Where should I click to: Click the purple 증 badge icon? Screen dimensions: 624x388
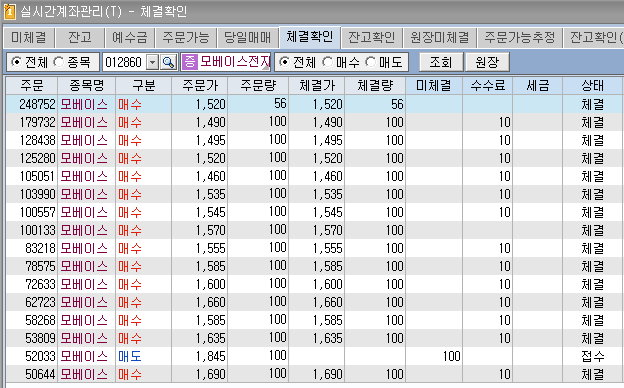coord(190,62)
